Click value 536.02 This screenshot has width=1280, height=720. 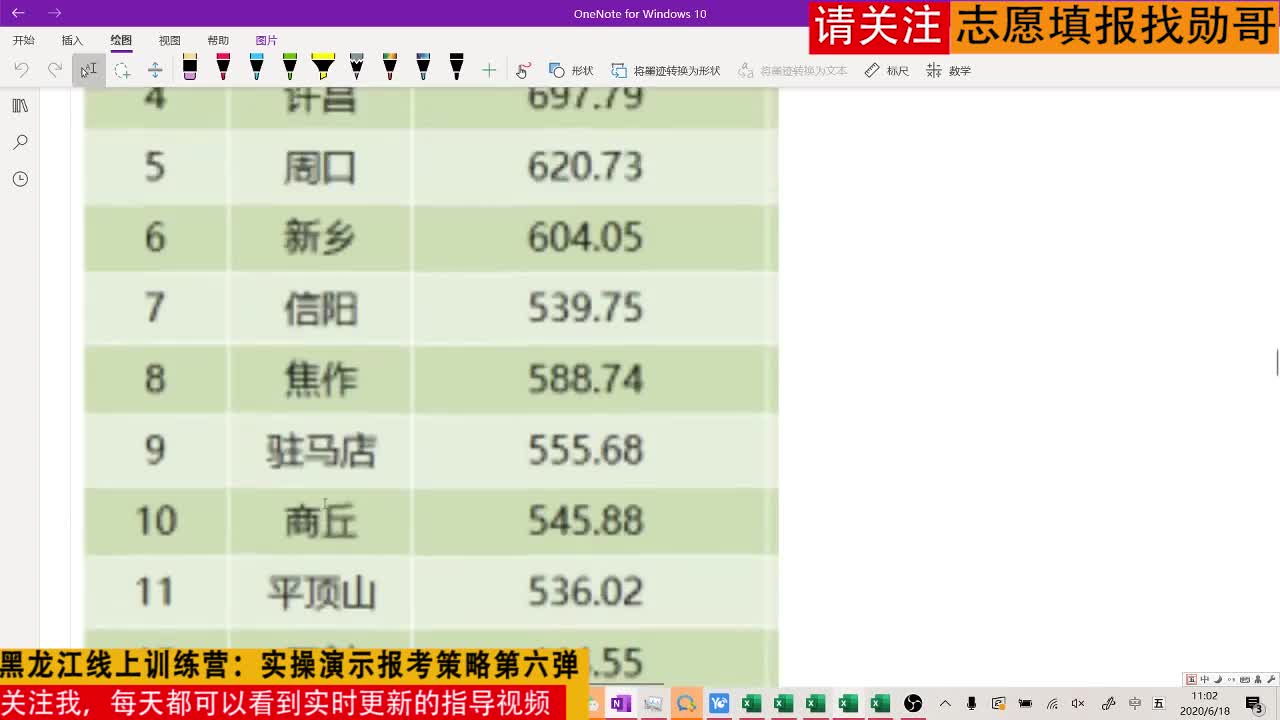click(x=585, y=593)
